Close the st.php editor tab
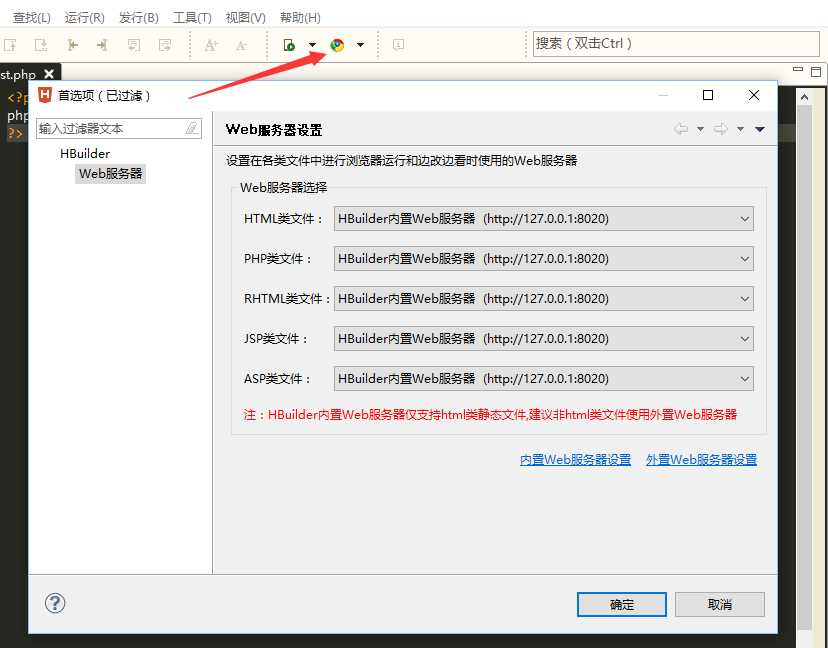Image resolution: width=828 pixels, height=648 pixels. pyautogui.click(x=49, y=74)
